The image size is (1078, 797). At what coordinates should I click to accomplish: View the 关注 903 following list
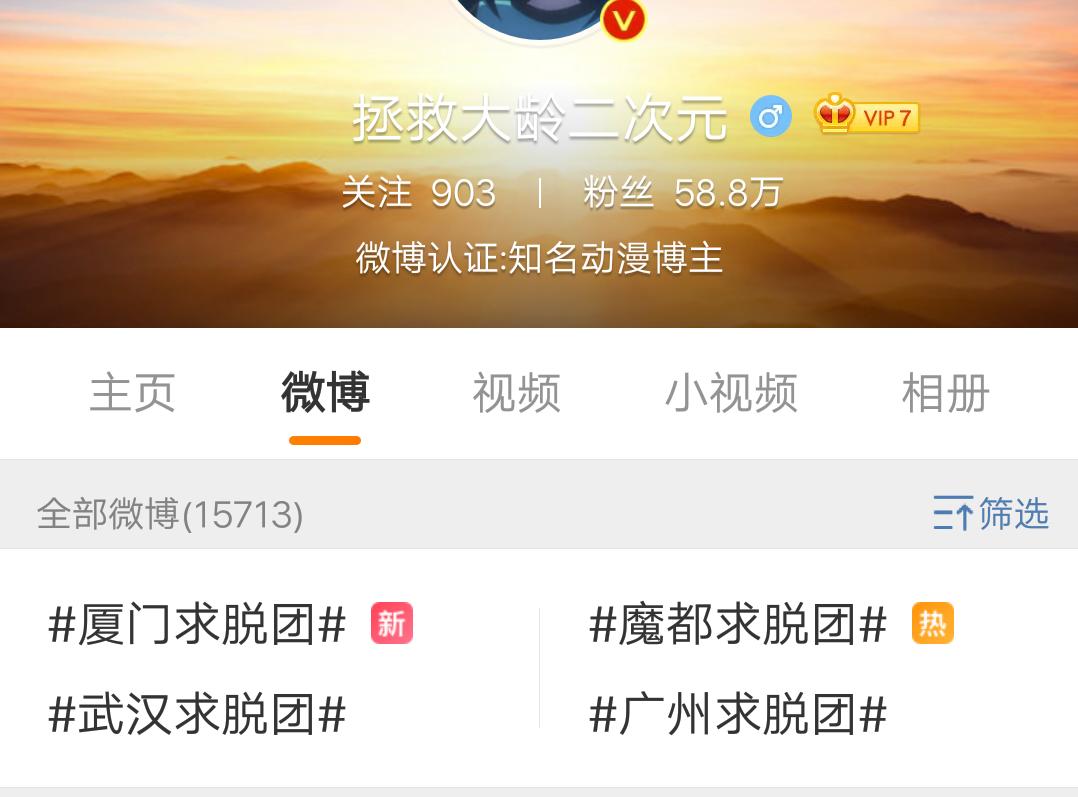pos(419,193)
